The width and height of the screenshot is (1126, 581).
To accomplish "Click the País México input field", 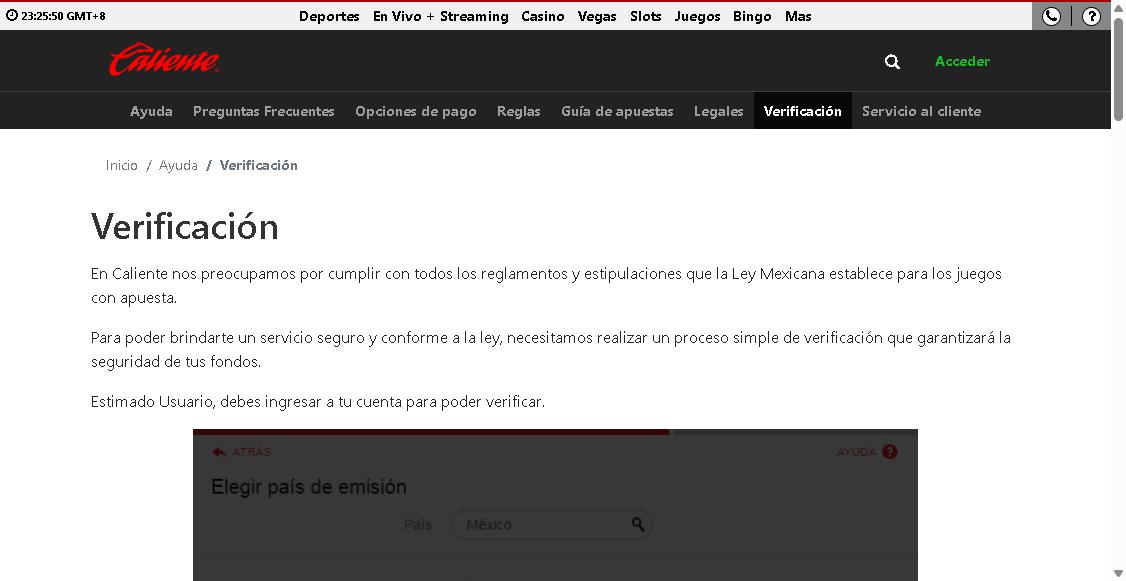I will point(552,524).
